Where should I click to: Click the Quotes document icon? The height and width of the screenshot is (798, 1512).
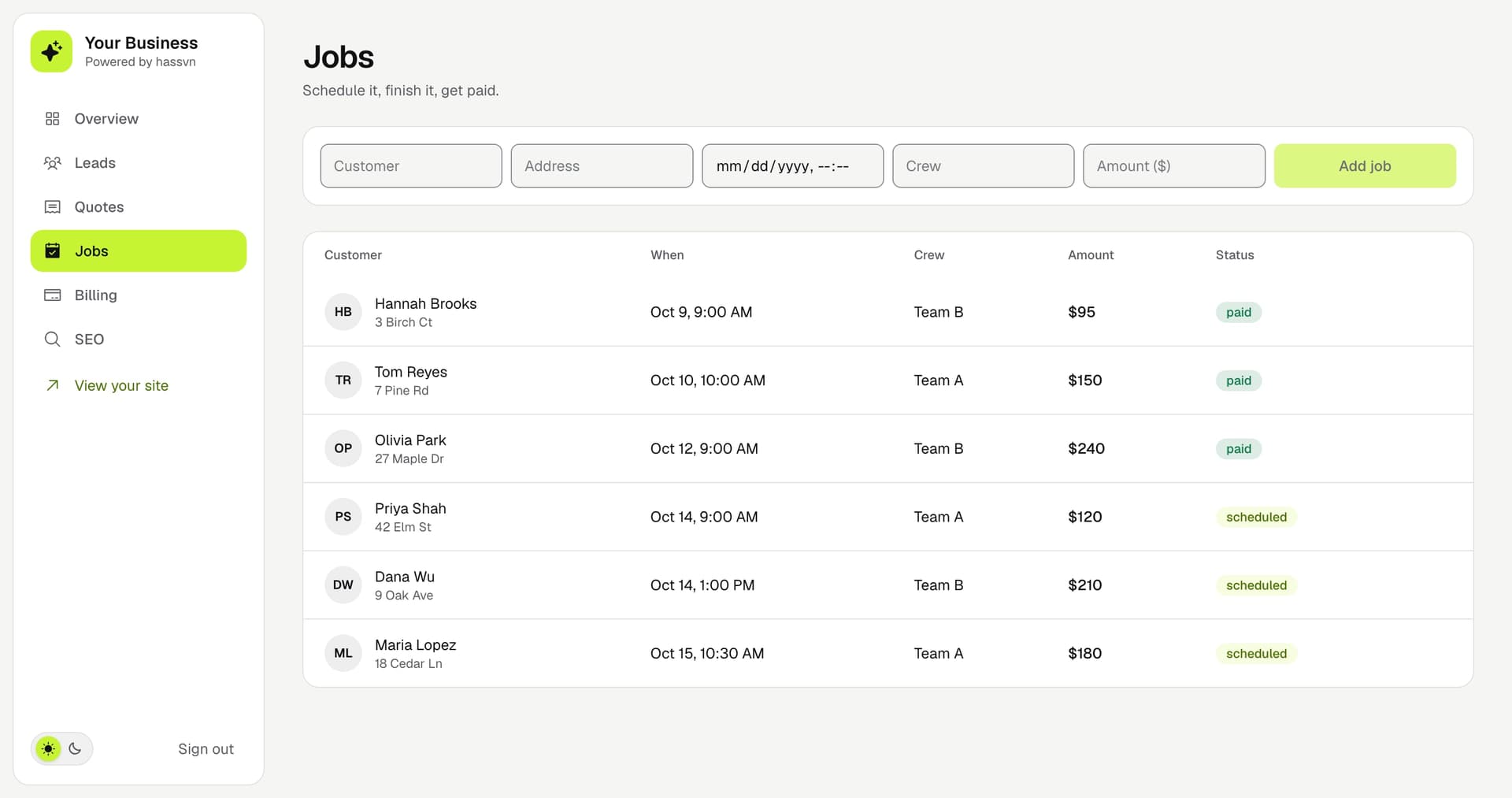(53, 207)
